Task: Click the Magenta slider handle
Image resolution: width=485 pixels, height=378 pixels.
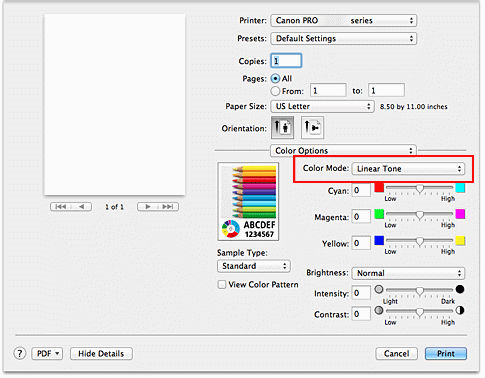Action: (420, 215)
